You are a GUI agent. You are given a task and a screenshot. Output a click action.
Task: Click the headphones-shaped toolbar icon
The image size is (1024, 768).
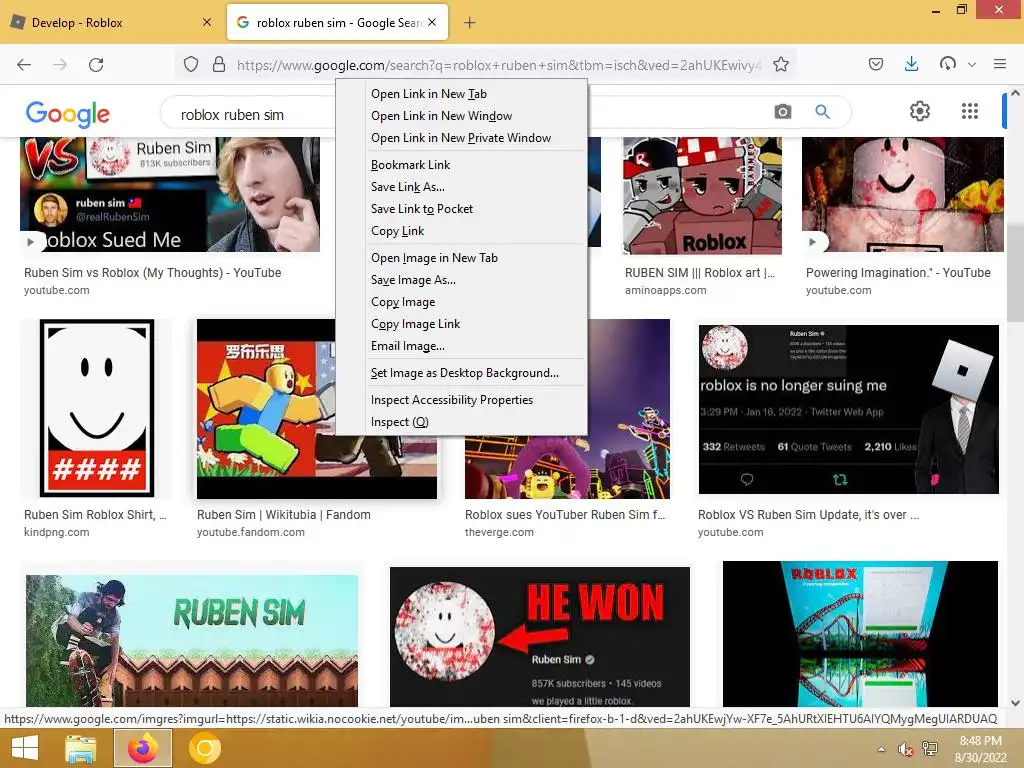coord(948,64)
